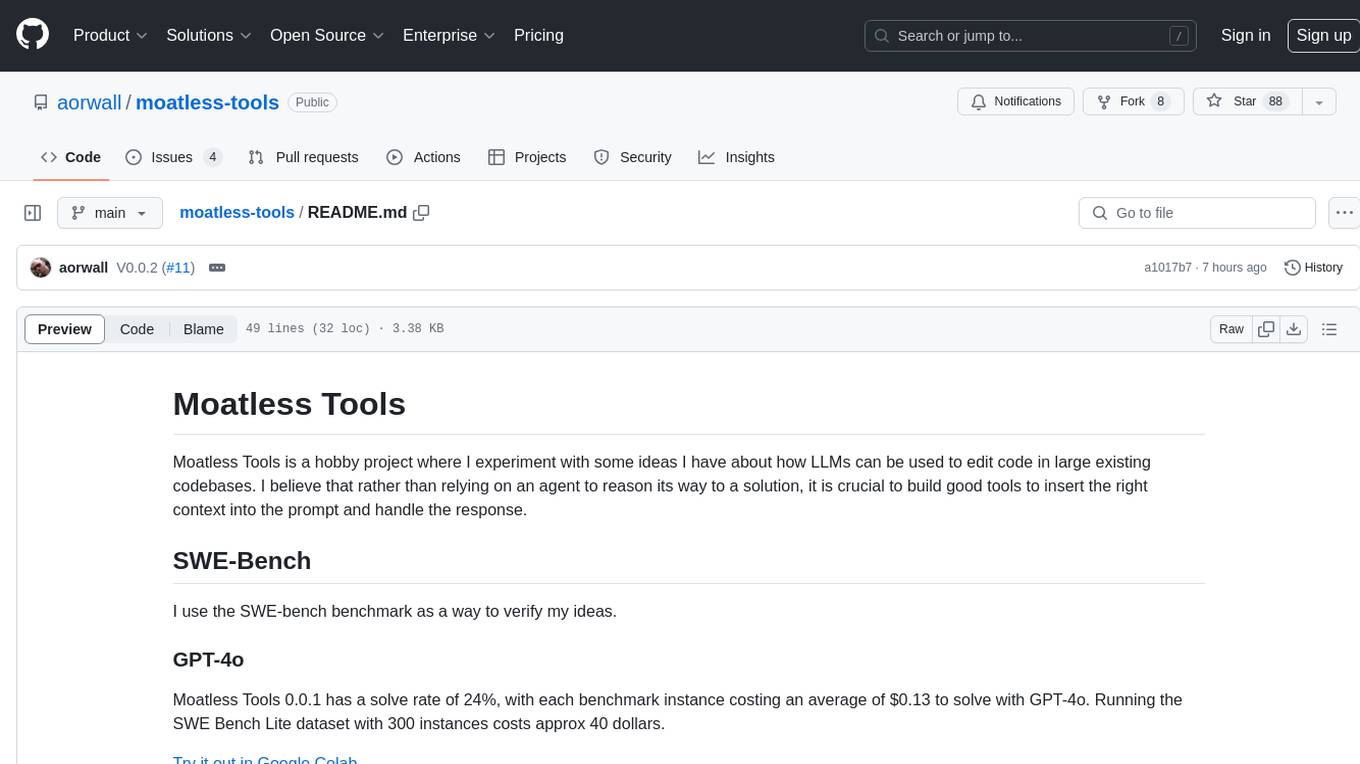Switch to the Pull requests tab
This screenshot has height=764, width=1360.
(303, 157)
